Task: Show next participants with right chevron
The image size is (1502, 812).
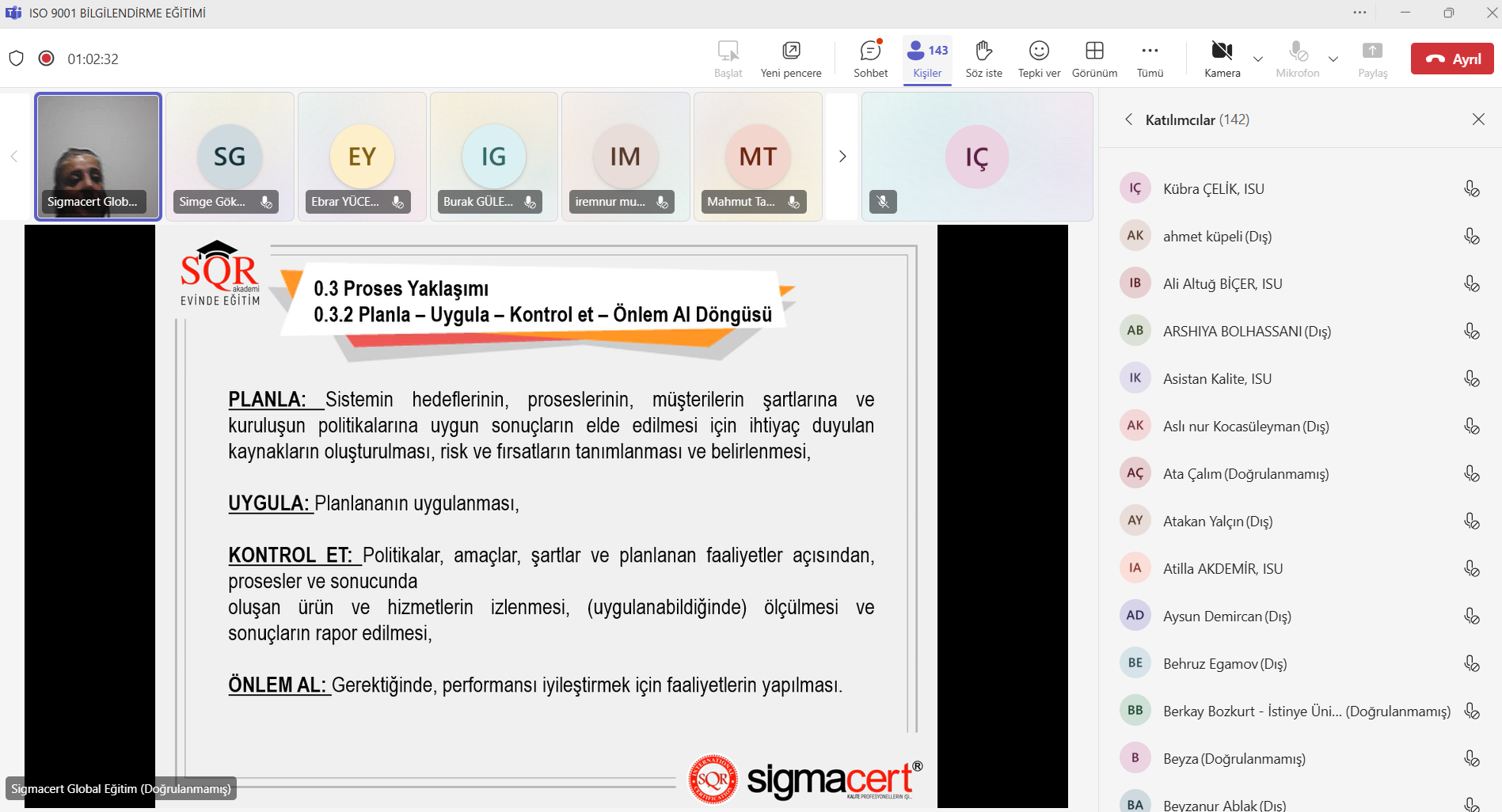Action: click(x=842, y=157)
